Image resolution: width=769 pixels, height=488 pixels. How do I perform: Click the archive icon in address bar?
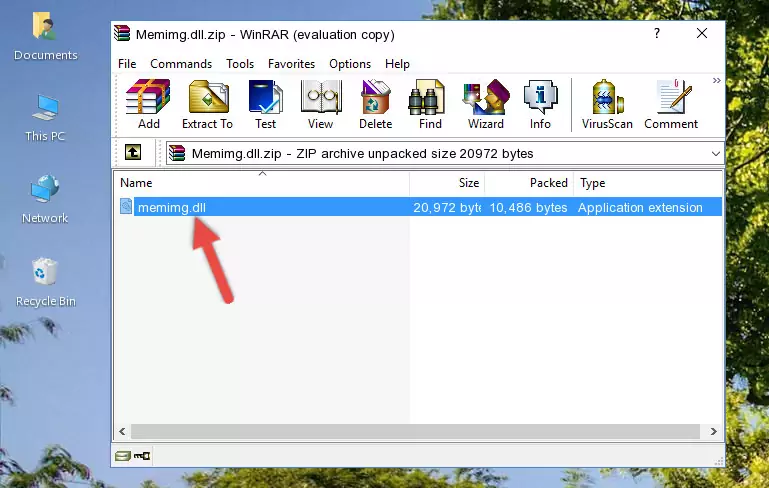tap(177, 154)
